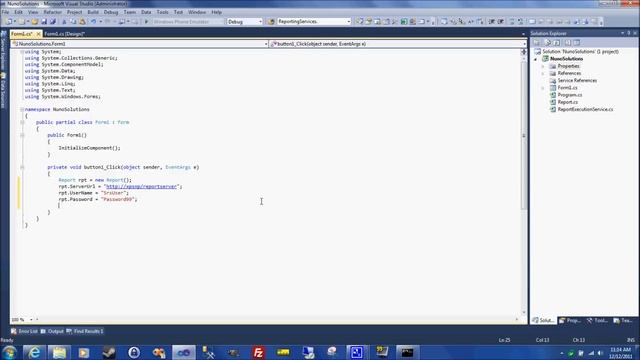Click the InitializeComponent(); code line

[89, 148]
